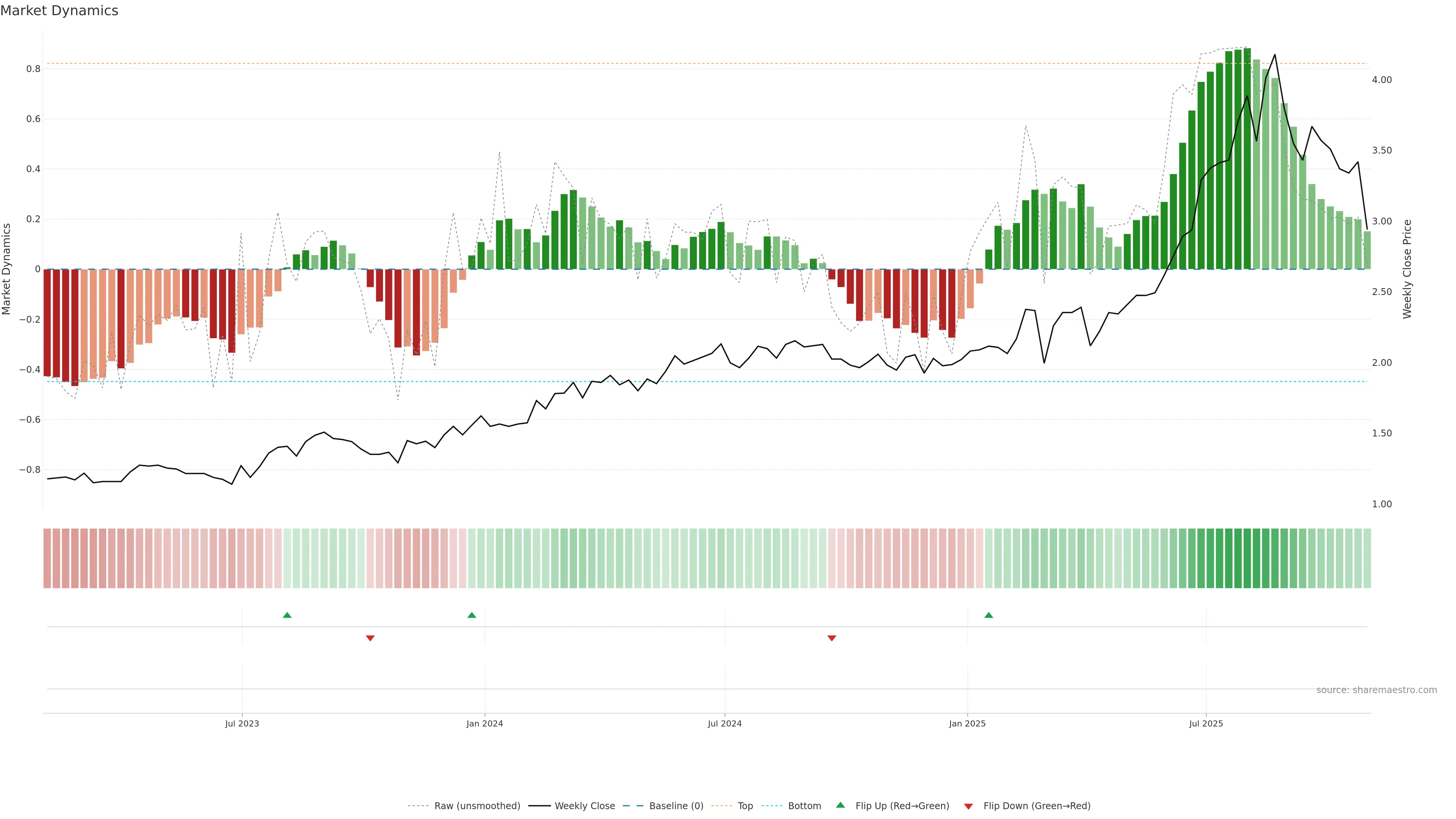This screenshot has width=1456, height=819.
Task: Click the Flip Up legend triangle icon
Action: 841,805
